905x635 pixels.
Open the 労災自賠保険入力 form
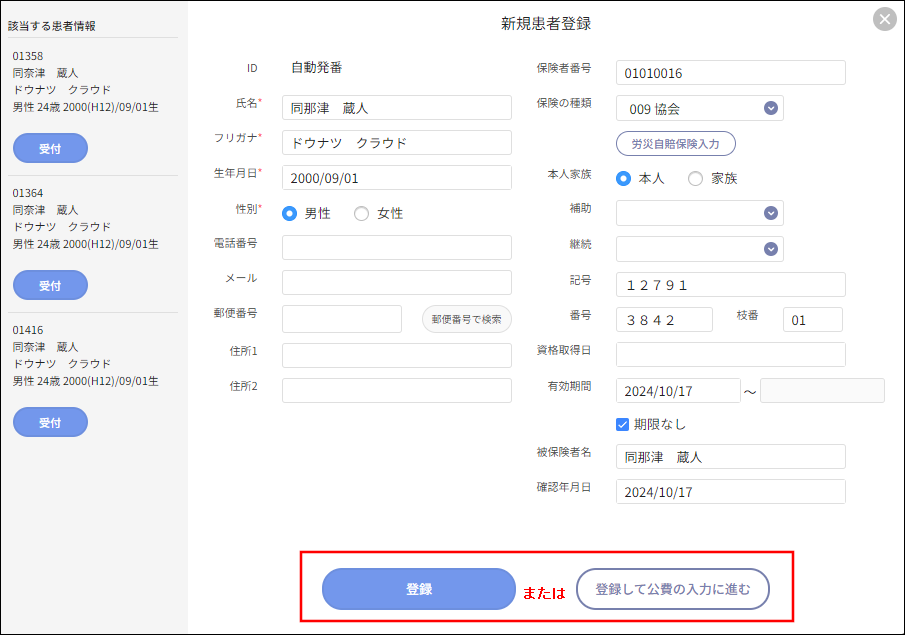pos(675,143)
